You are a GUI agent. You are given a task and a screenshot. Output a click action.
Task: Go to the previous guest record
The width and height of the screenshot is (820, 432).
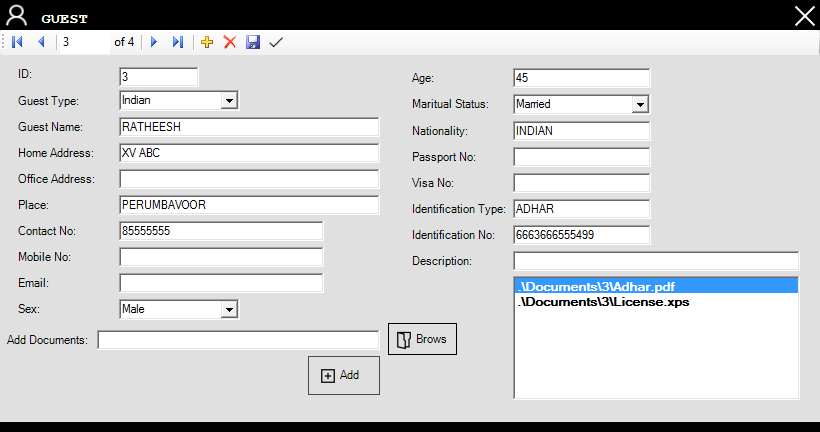pyautogui.click(x=41, y=42)
